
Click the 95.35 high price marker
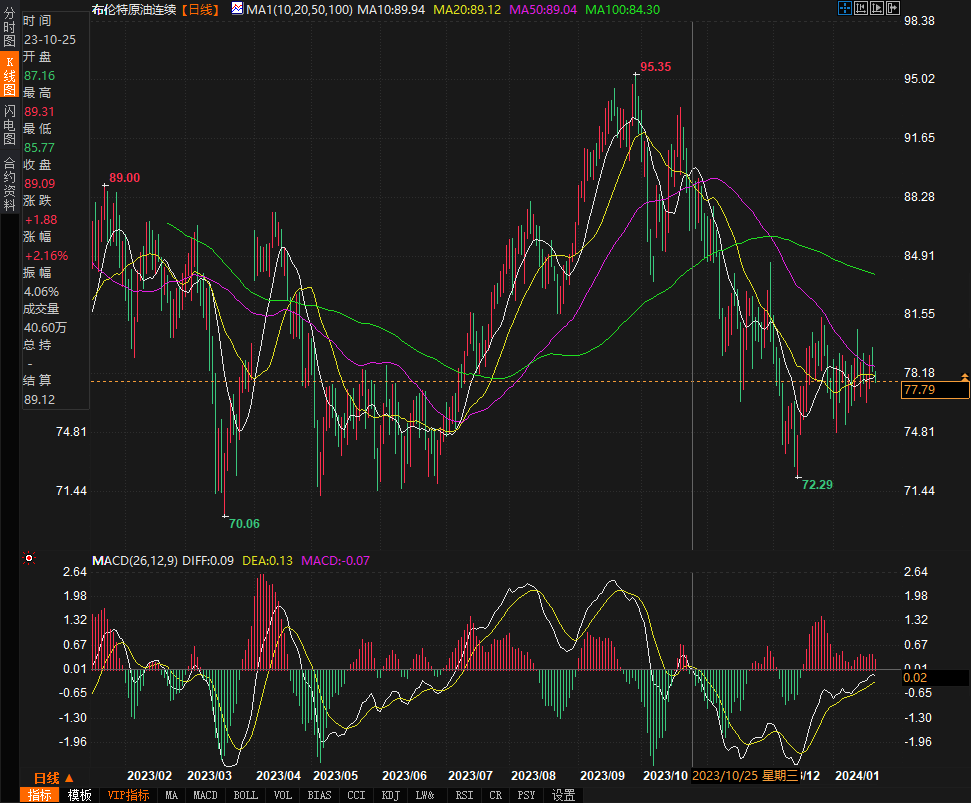[655, 67]
